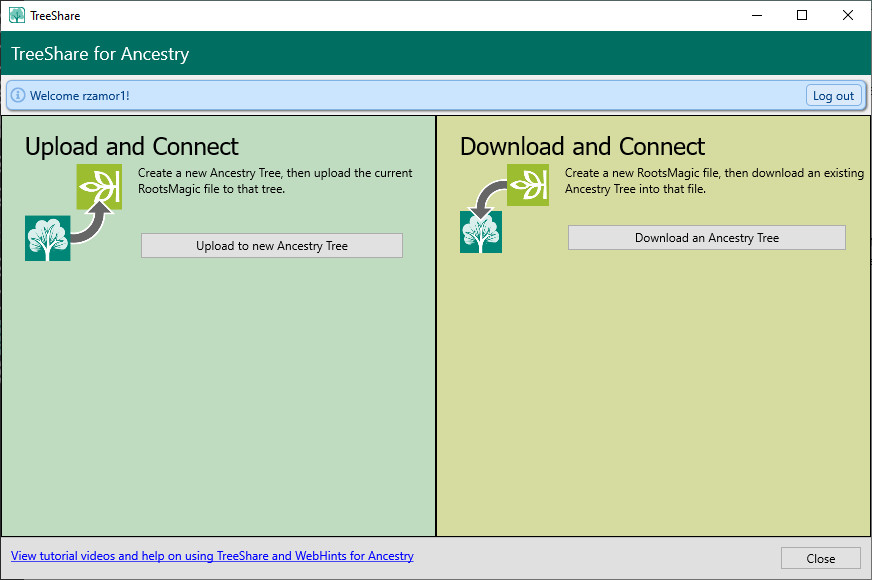This screenshot has width=872, height=580.
Task: Open the tutorial videos and help link
Action: coord(212,556)
